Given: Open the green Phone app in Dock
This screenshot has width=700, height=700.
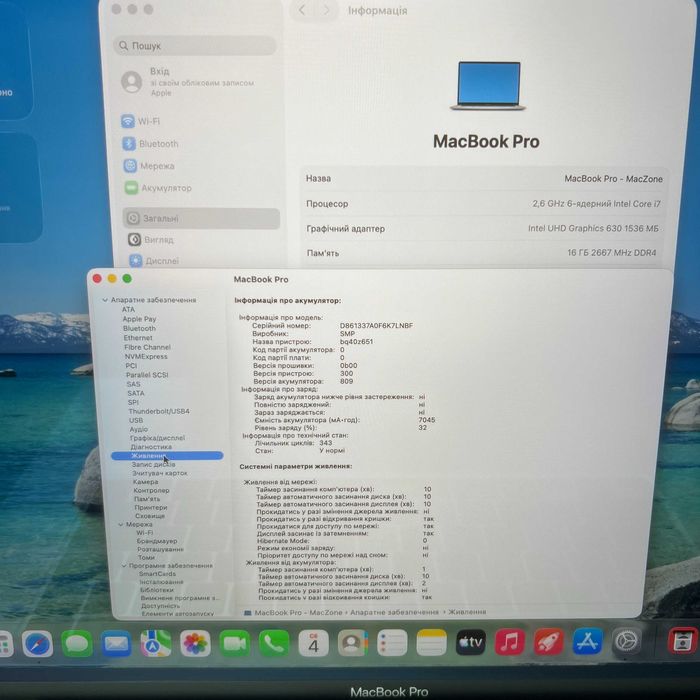Looking at the screenshot, I should click(x=274, y=643).
